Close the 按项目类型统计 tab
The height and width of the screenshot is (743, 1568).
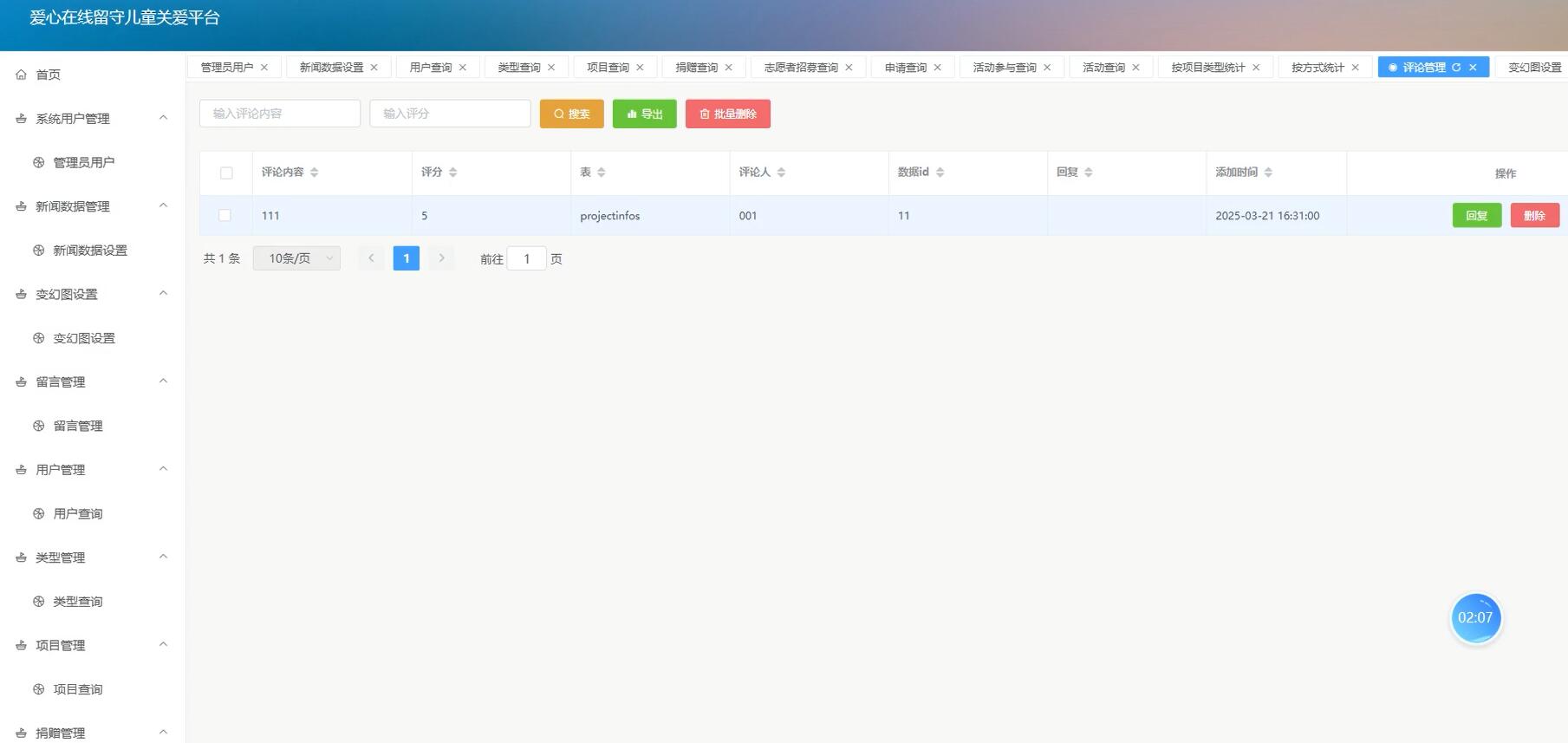(1257, 68)
